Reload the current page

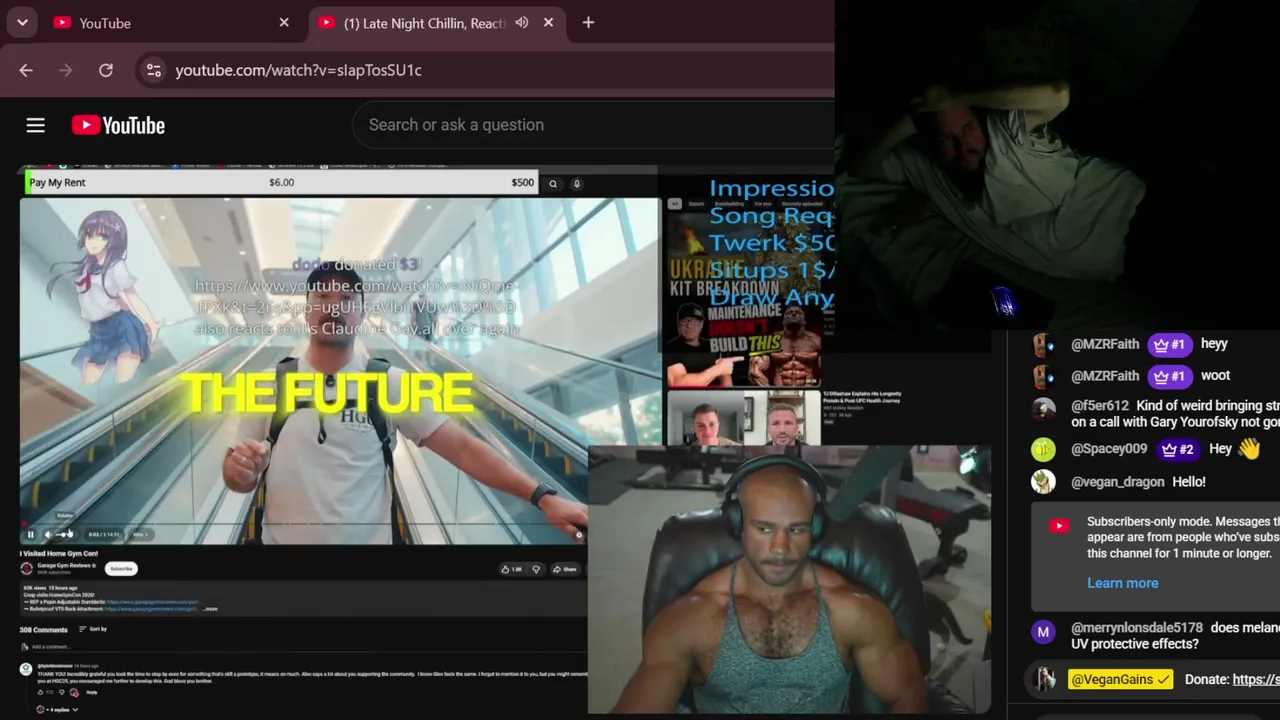coord(106,70)
